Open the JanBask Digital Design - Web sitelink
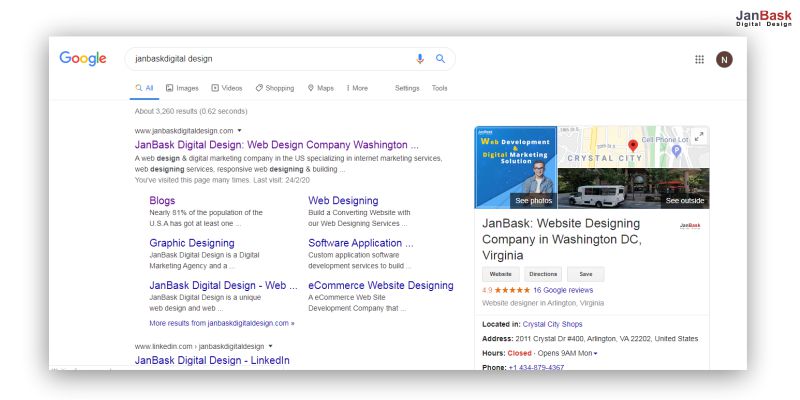Viewport: 800px width, 400px height. [223, 285]
